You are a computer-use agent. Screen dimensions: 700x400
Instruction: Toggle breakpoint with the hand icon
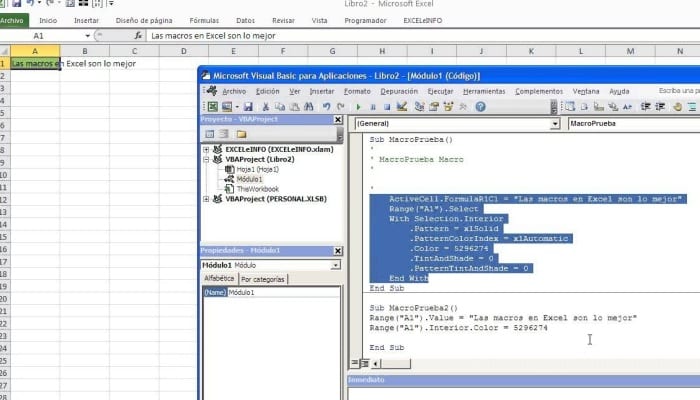(x=678, y=107)
